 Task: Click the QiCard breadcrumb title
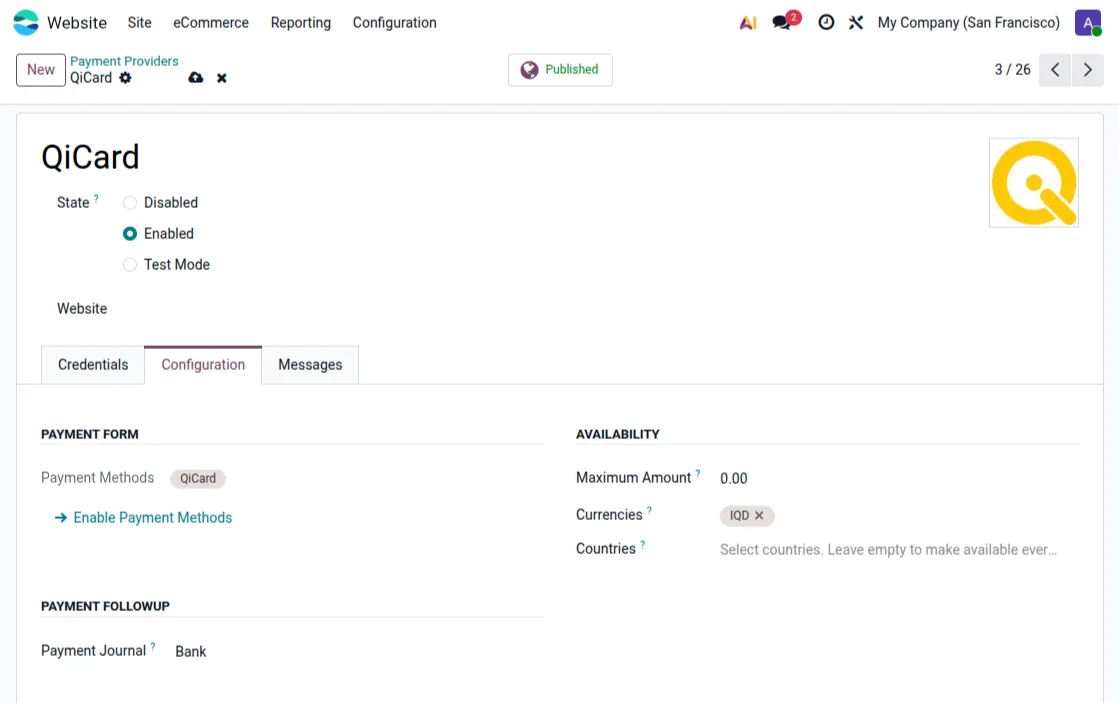coord(91,78)
